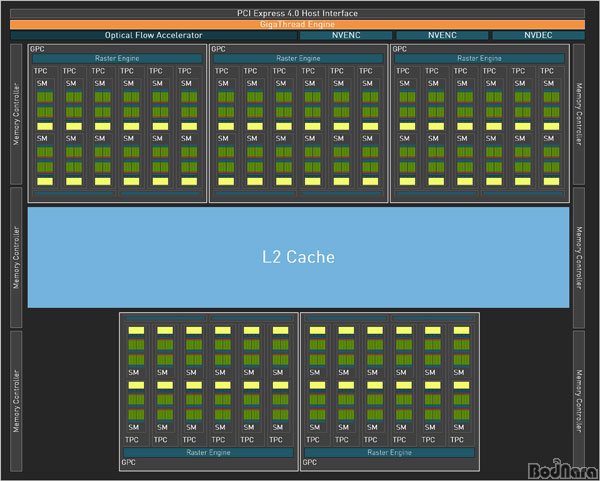Select the NVDEC block

pos(538,36)
